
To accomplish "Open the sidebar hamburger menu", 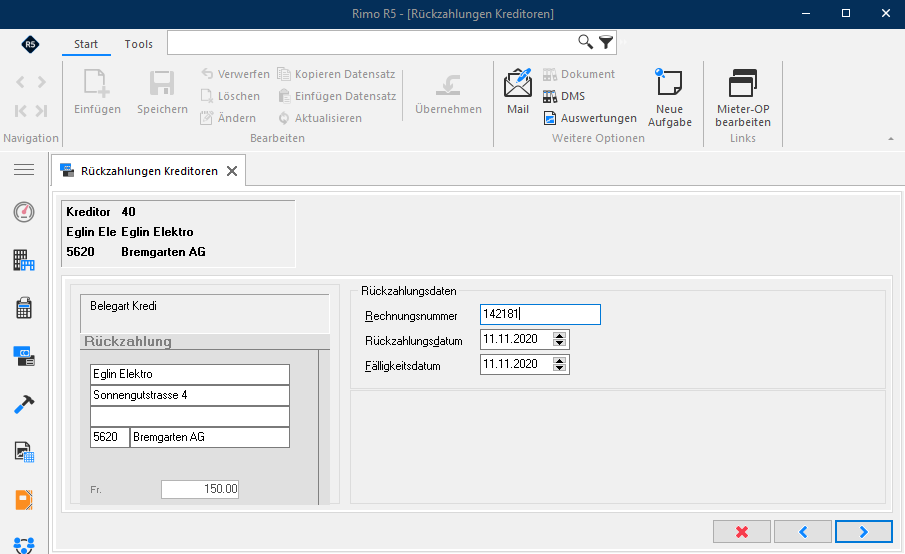I will [x=24, y=170].
